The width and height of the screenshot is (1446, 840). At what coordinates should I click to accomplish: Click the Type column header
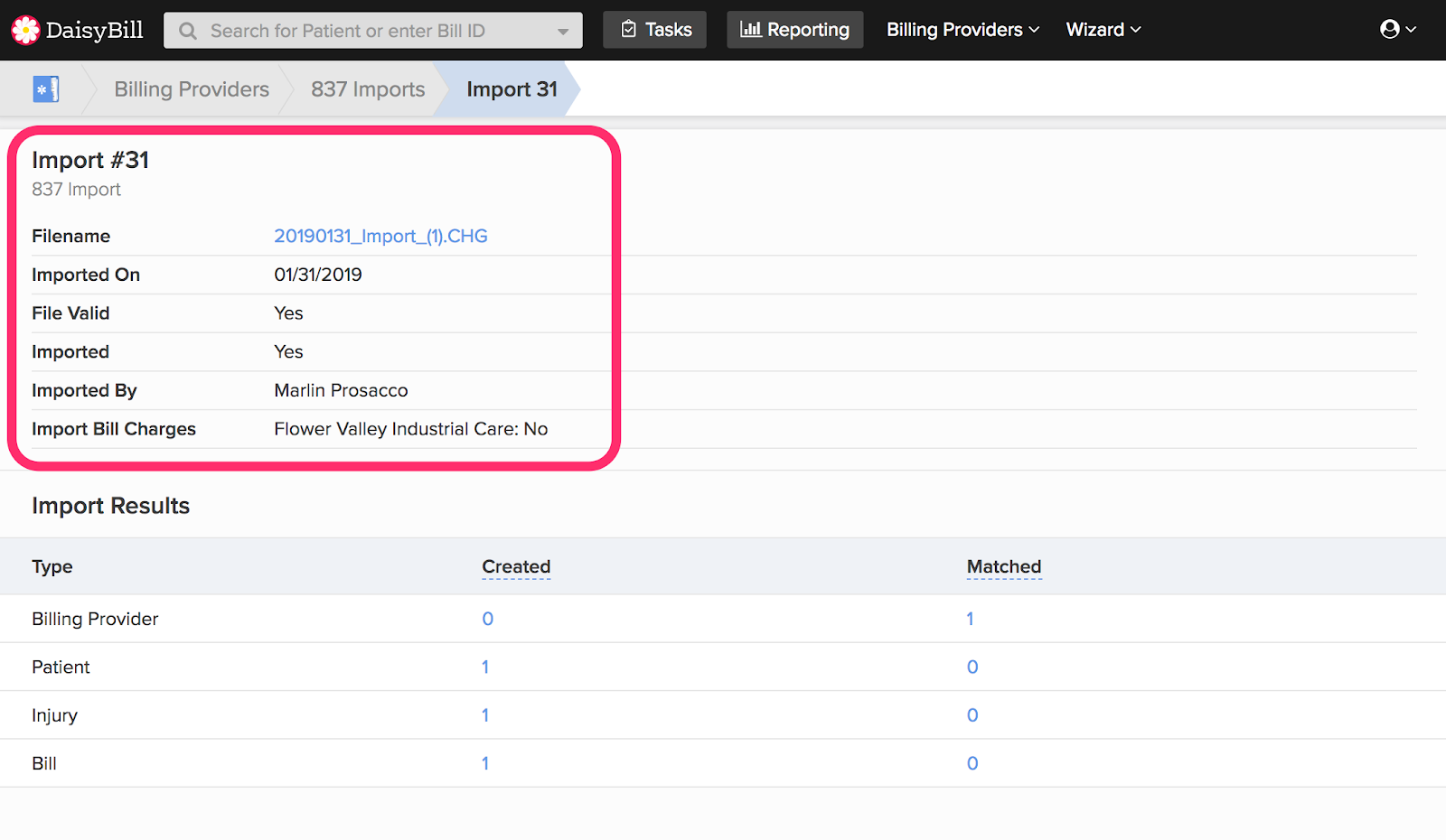pos(52,566)
